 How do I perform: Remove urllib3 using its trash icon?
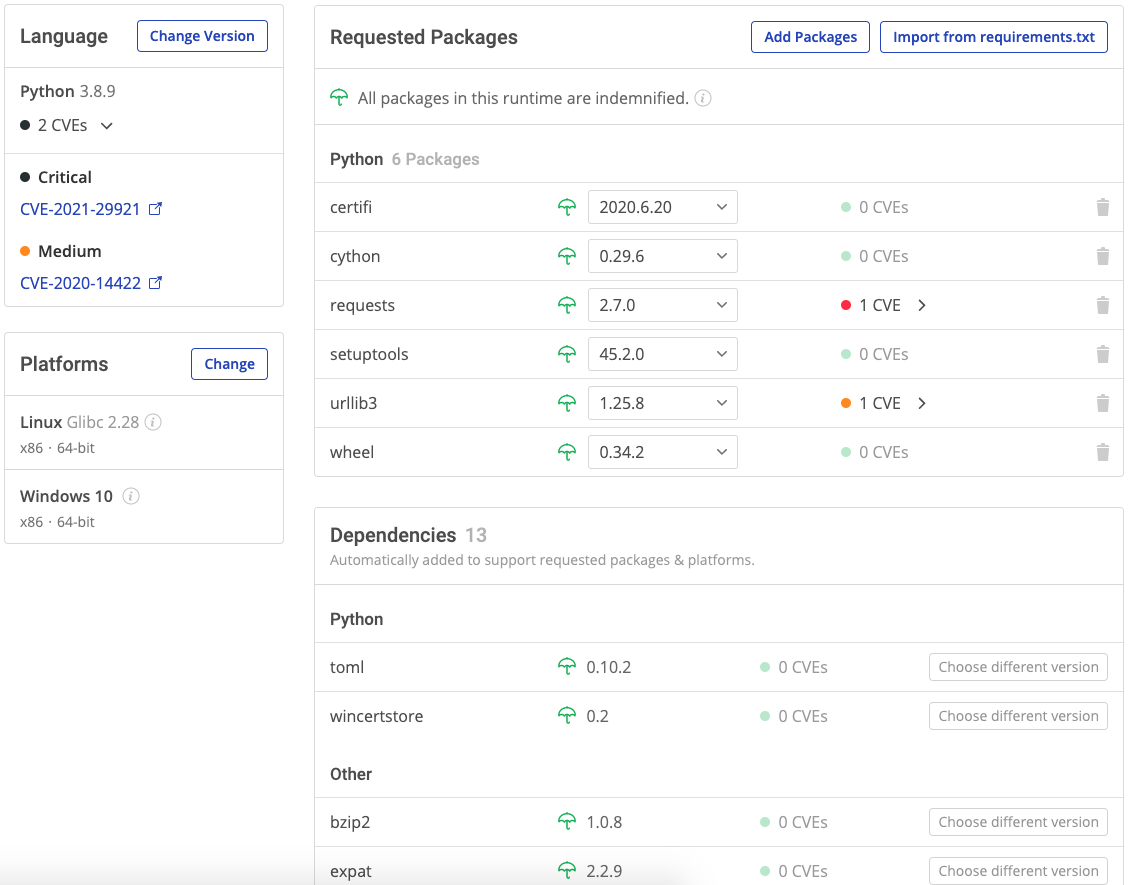[1103, 403]
